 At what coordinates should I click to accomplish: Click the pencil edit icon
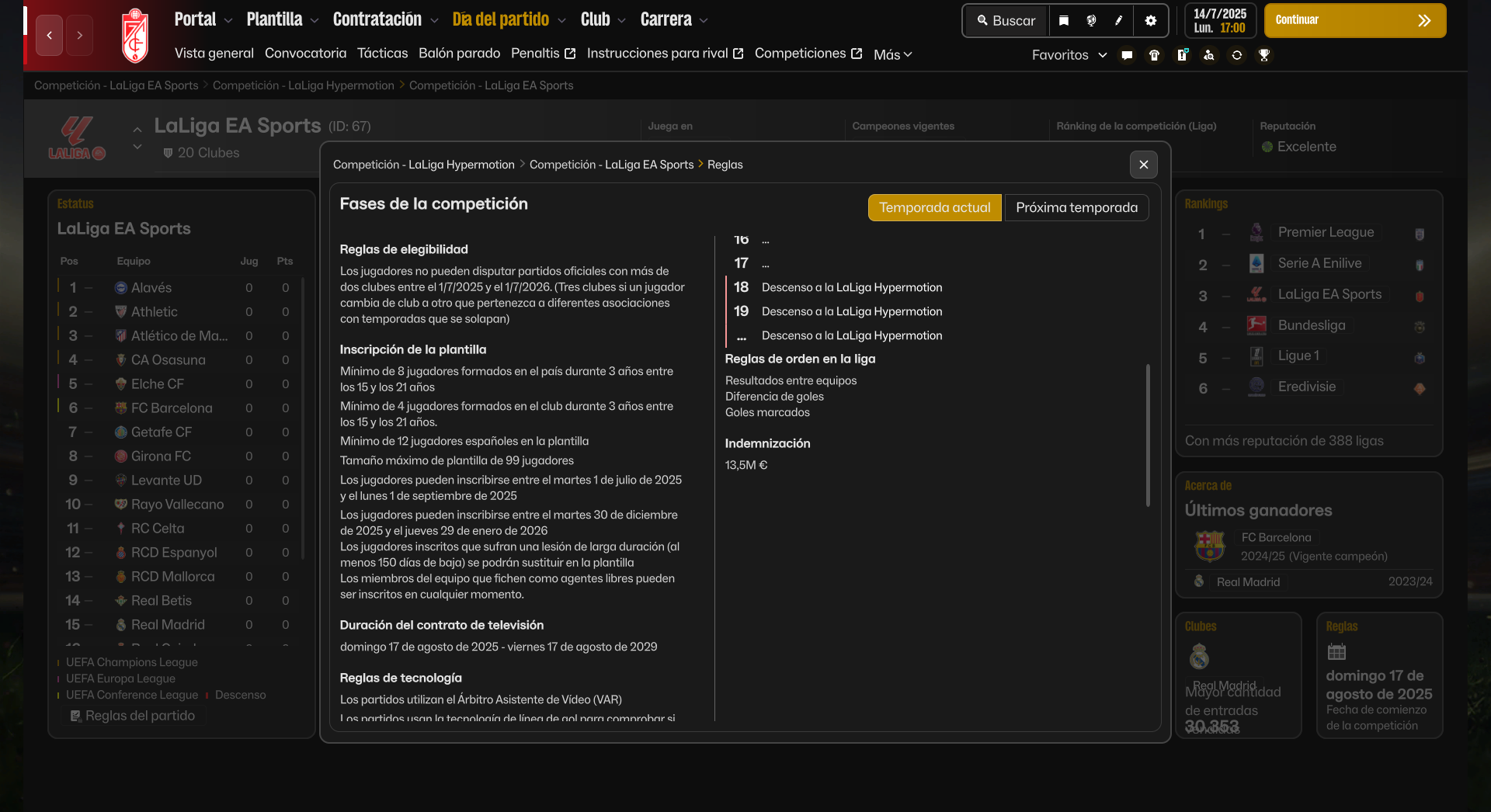(1119, 21)
